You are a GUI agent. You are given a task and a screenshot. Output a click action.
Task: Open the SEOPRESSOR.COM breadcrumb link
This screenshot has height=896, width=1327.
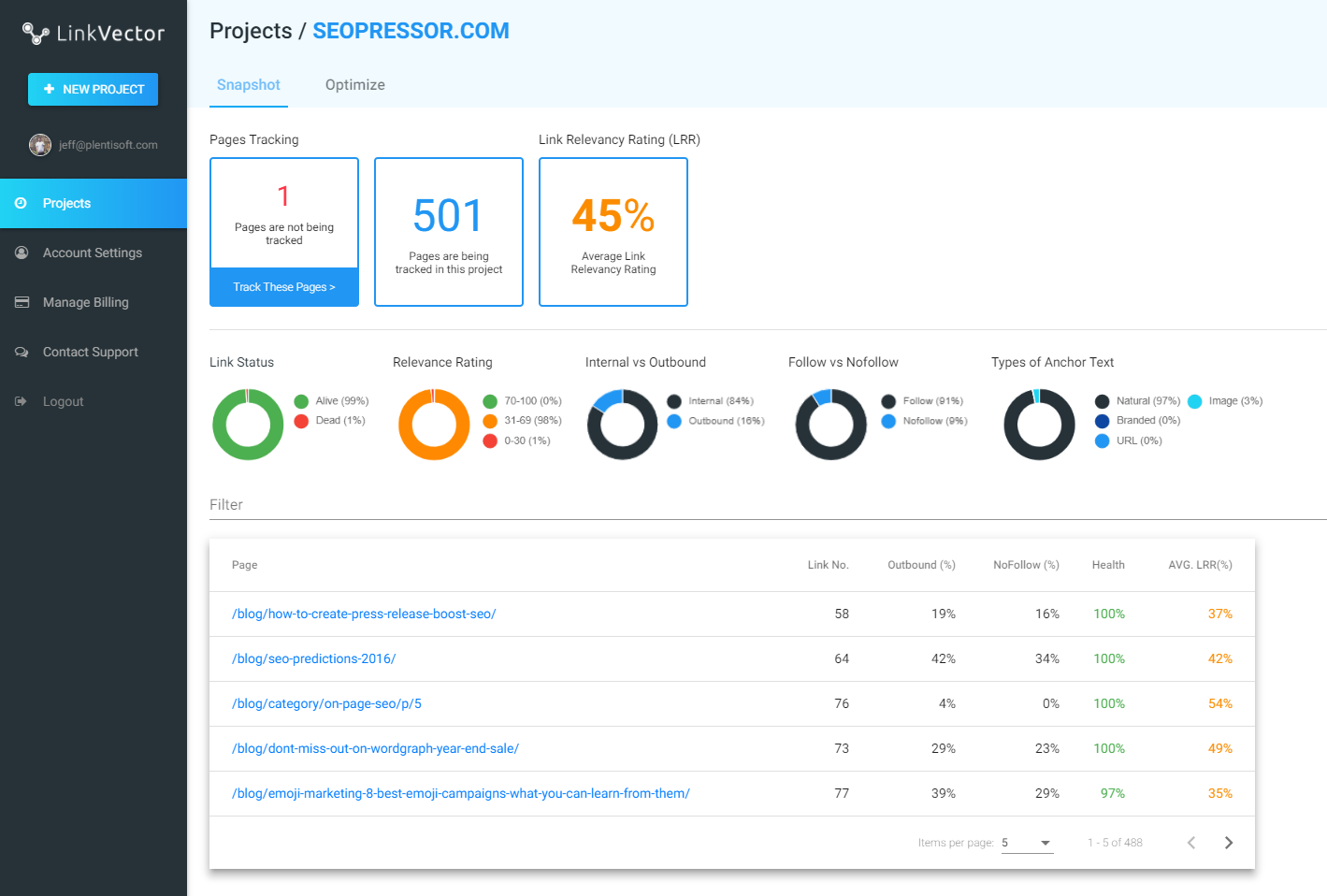click(411, 31)
